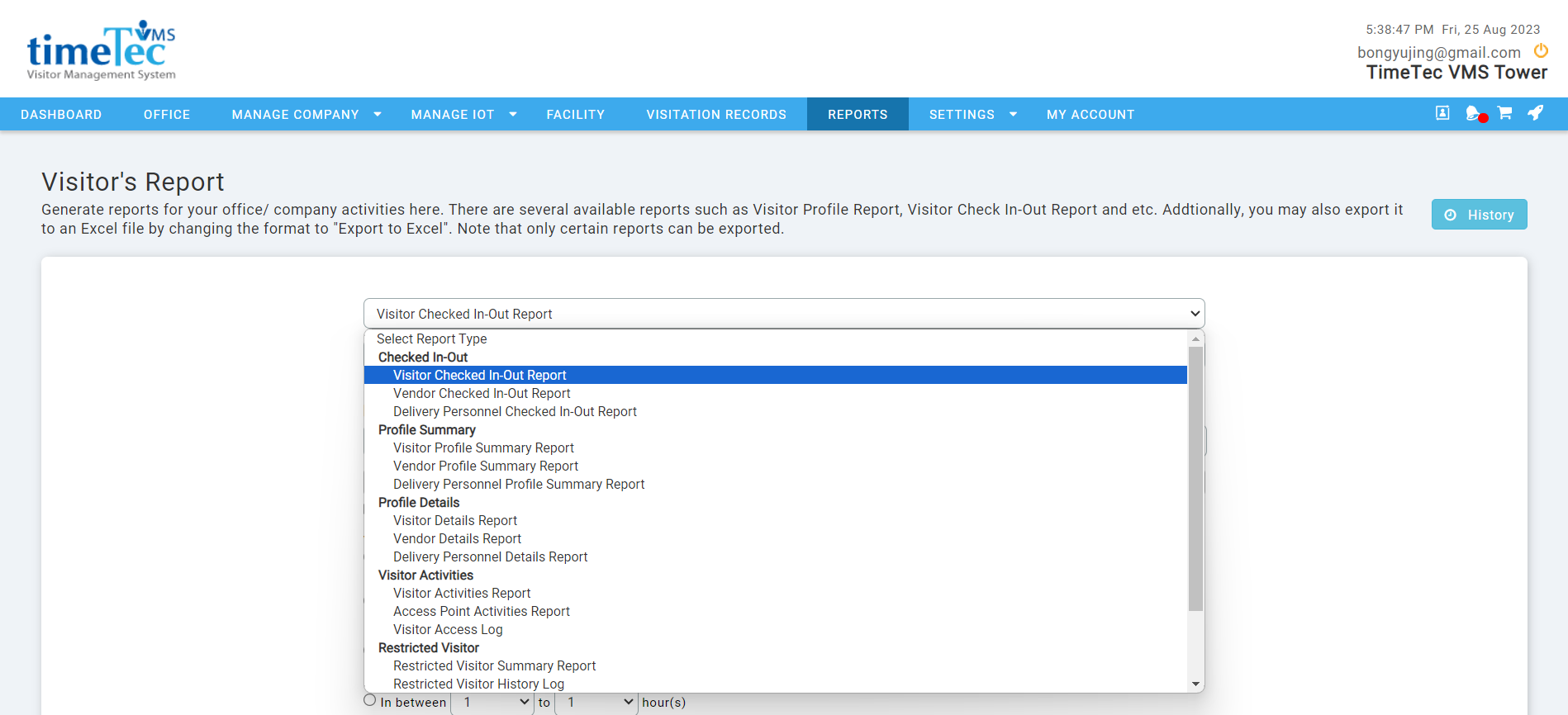Click the report list scrollbar thumb
The height and width of the screenshot is (715, 1568).
point(1195,479)
